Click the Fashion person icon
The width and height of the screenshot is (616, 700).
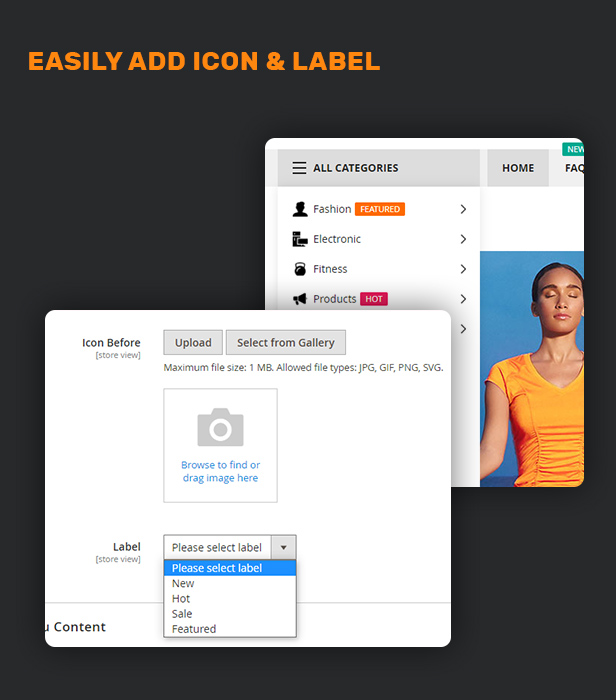[x=300, y=209]
